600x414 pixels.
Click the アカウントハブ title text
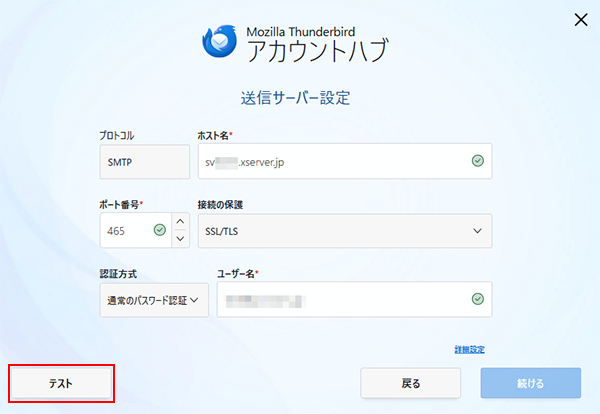[317, 51]
